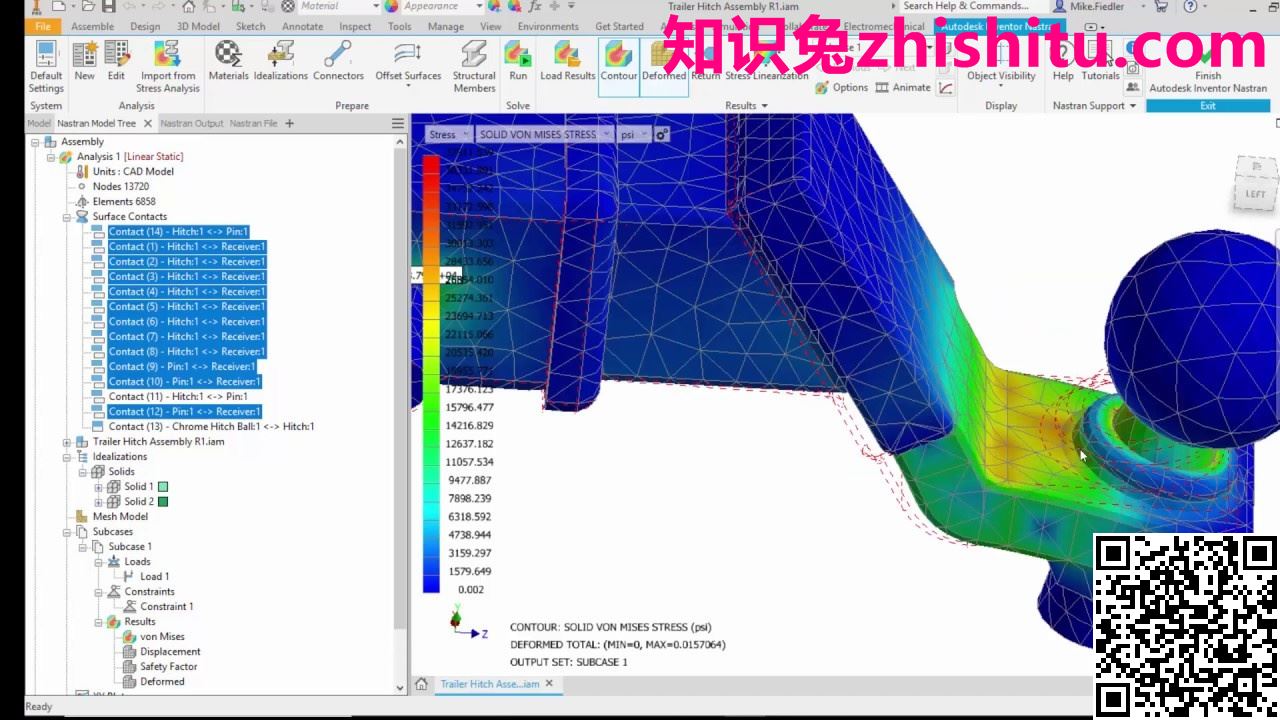This screenshot has height=720, width=1280.
Task: Collapse the Subcase 1 tree node
Action: [83, 547]
